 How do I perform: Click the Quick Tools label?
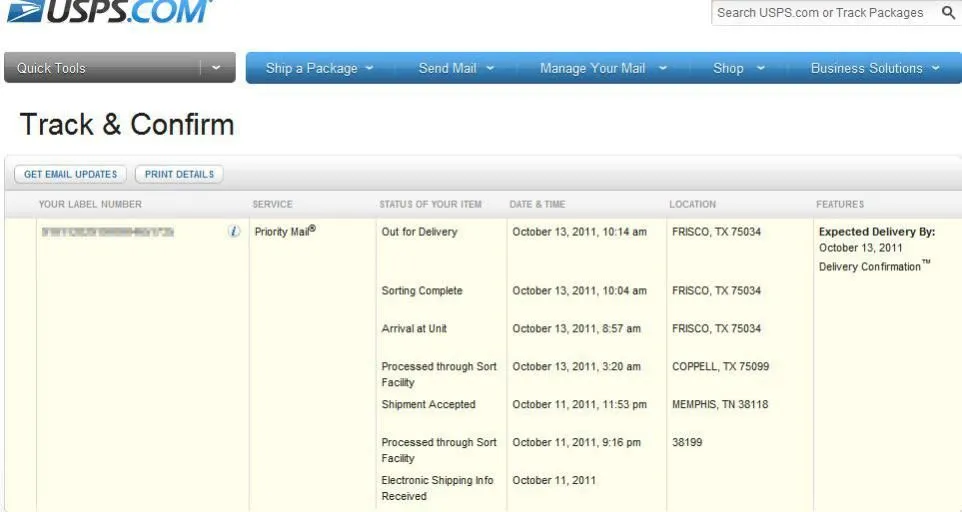52,68
